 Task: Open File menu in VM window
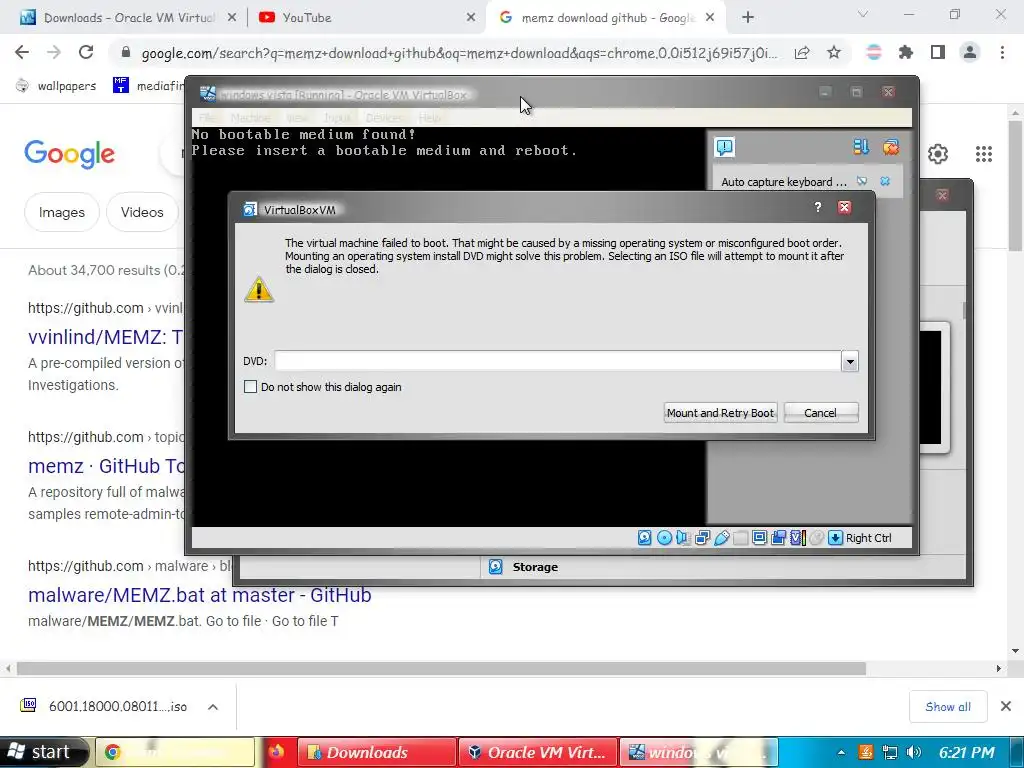[207, 118]
